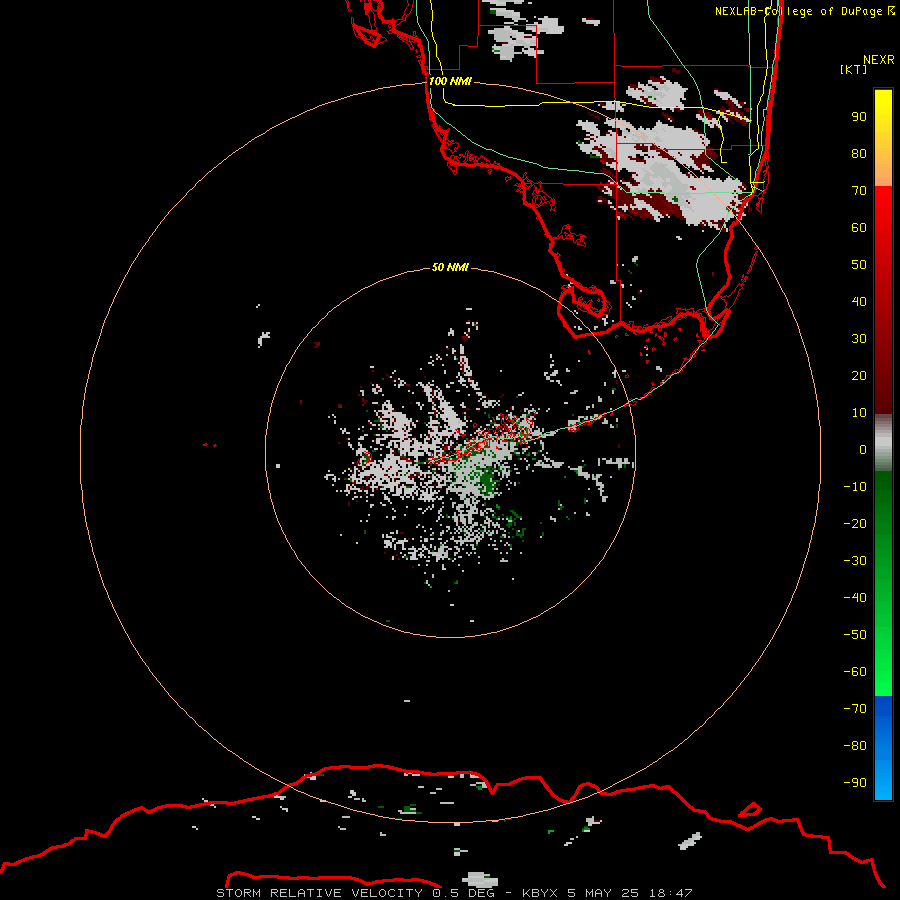Click the 0 value on velocity scale
Screen dimensions: 900x900
863,449
